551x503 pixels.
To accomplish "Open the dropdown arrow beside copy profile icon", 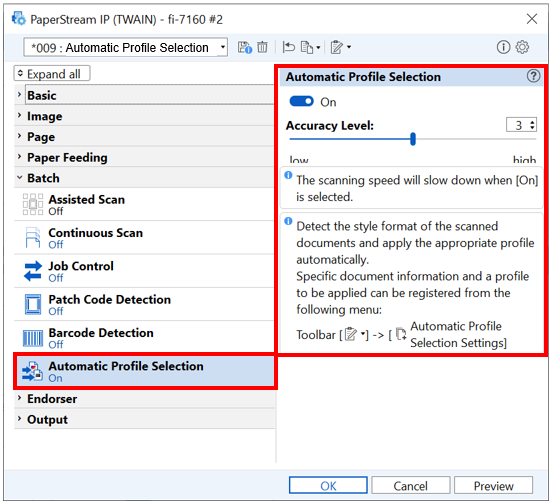I will (x=318, y=47).
